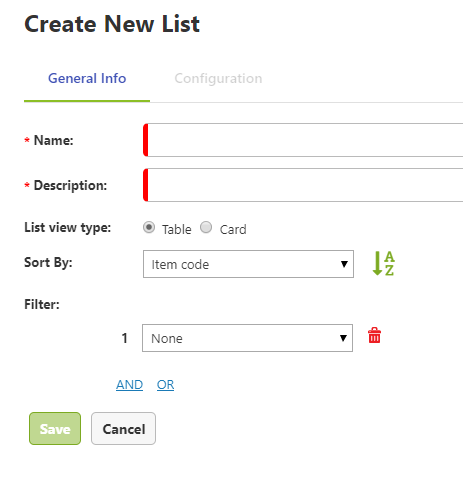Click the Sort By dropdown arrow
The image size is (463, 495).
[344, 264]
